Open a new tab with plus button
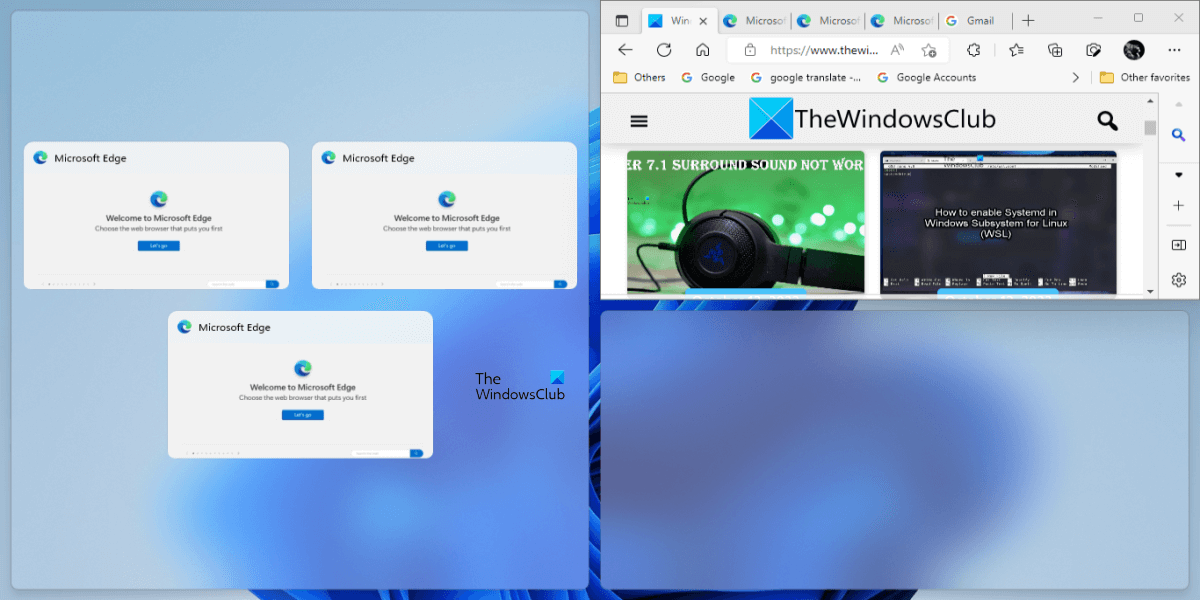This screenshot has width=1200, height=600. tap(1028, 20)
